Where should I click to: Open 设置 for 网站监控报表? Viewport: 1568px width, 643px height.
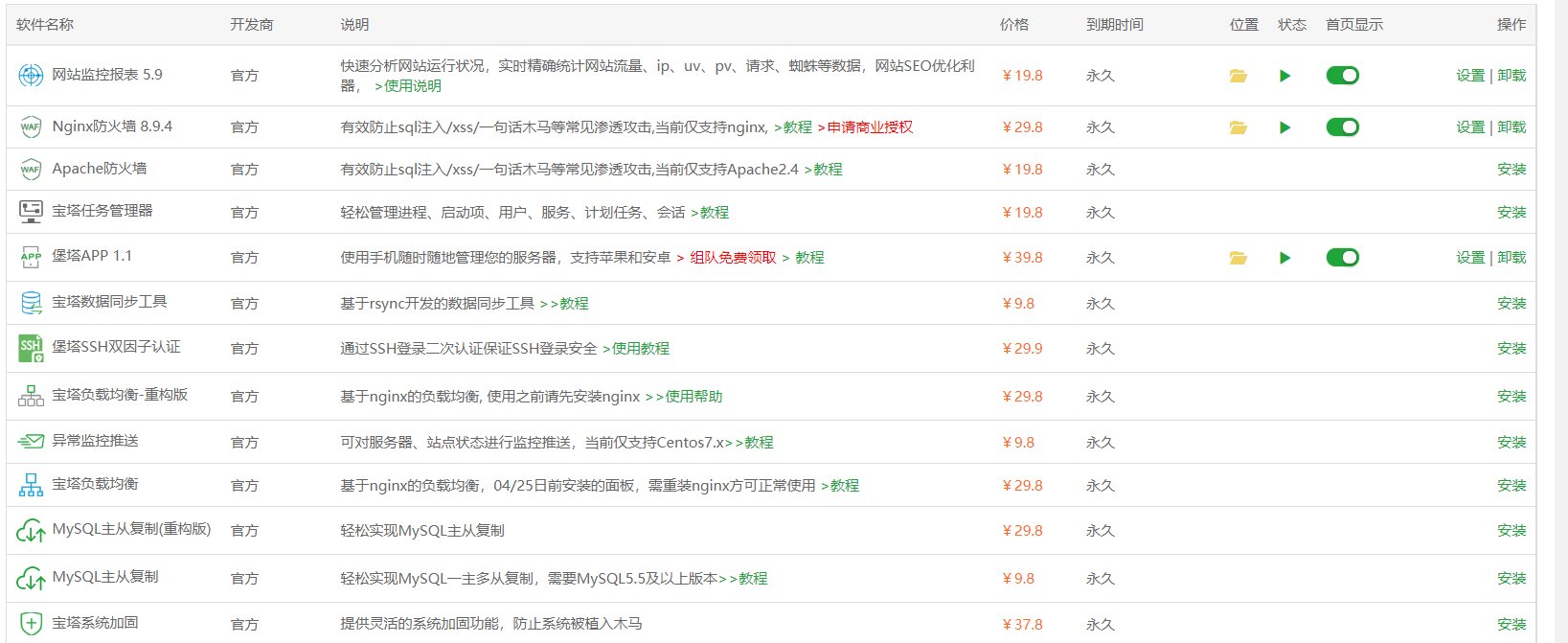tap(1469, 76)
